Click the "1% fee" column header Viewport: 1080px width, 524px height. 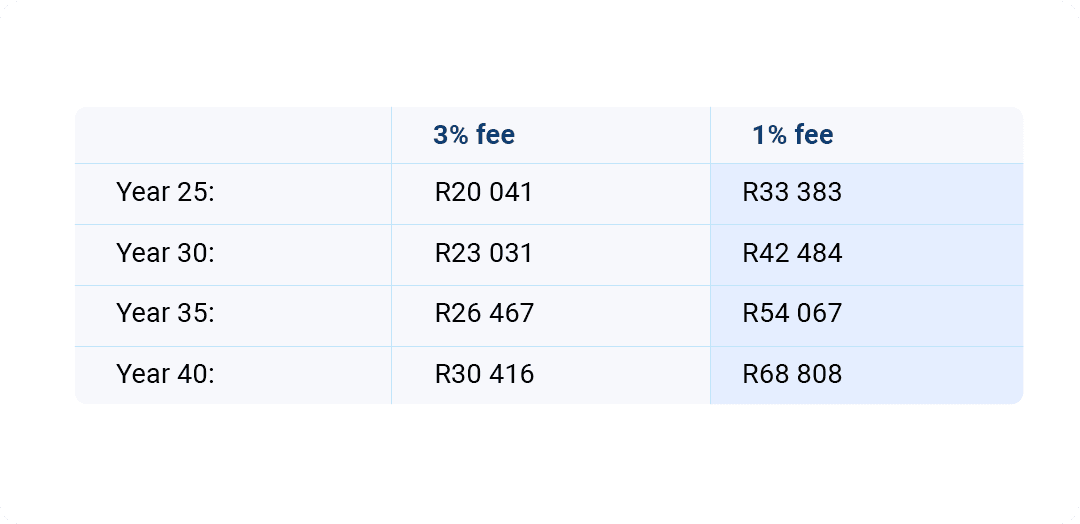(x=793, y=135)
